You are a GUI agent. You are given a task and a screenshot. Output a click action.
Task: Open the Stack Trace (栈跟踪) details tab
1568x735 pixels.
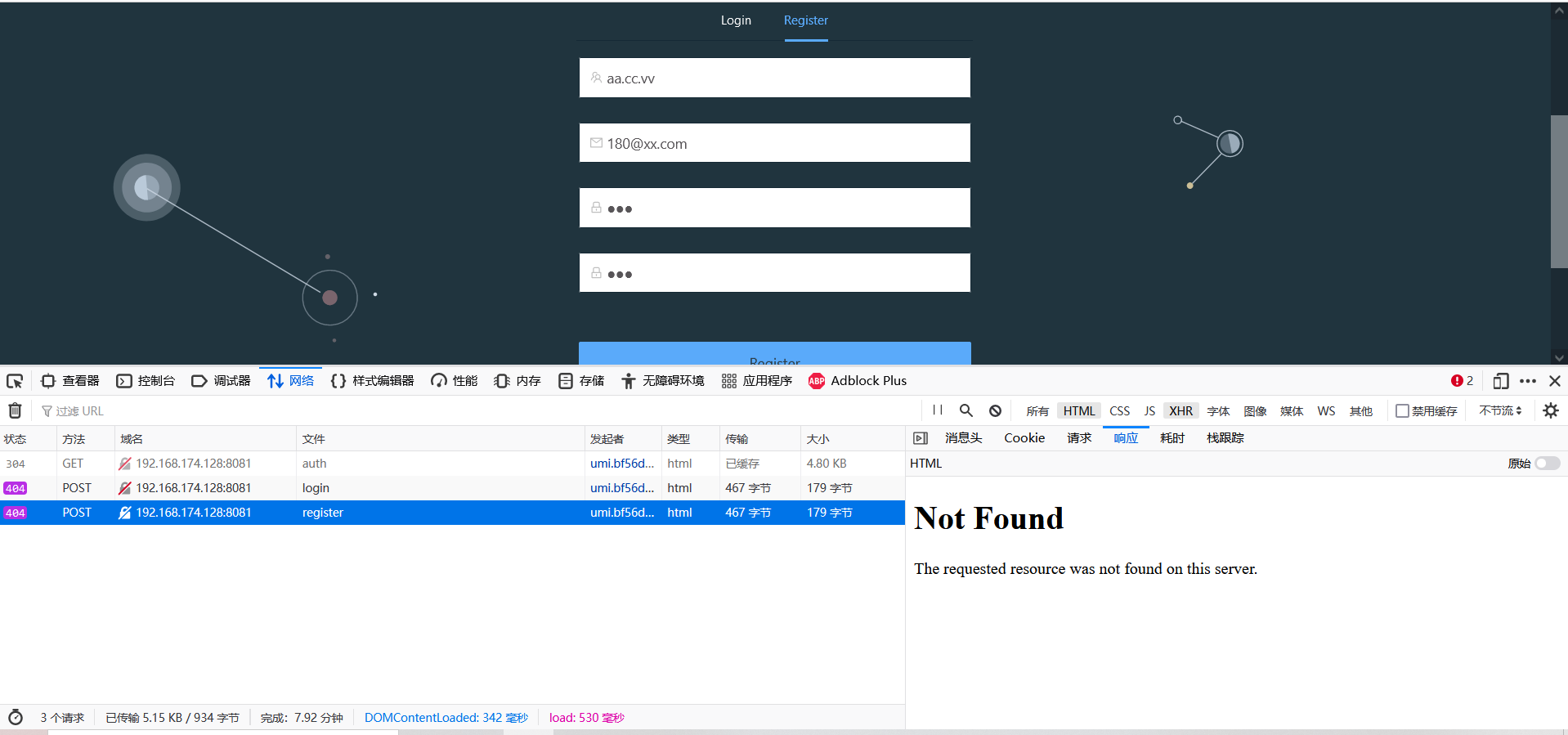[x=1225, y=438]
